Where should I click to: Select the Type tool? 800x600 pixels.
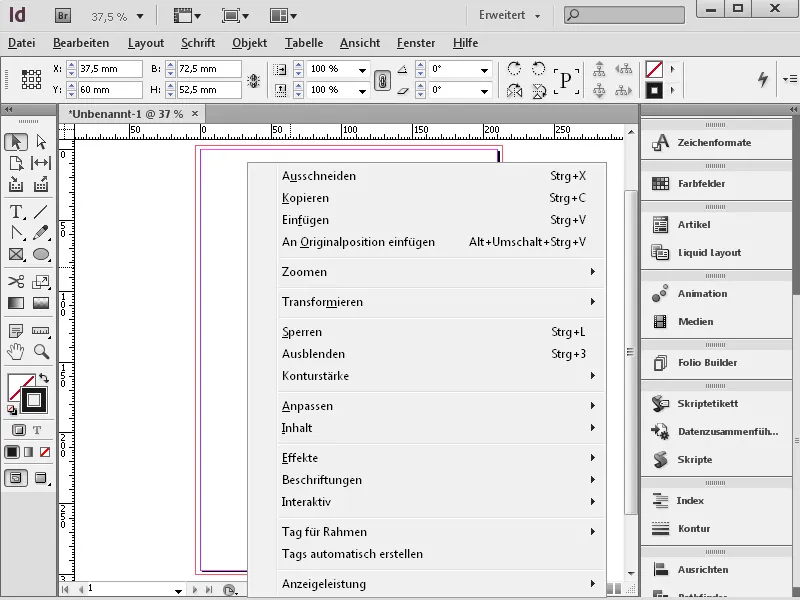(x=16, y=211)
